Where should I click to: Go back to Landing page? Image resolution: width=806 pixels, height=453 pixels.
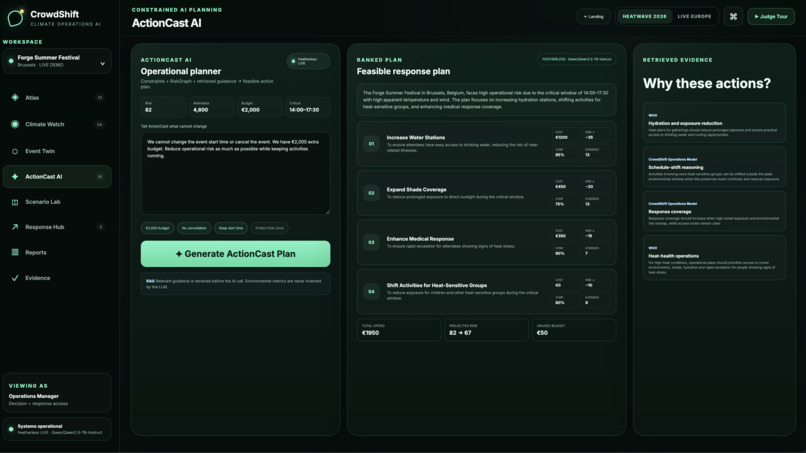[593, 16]
